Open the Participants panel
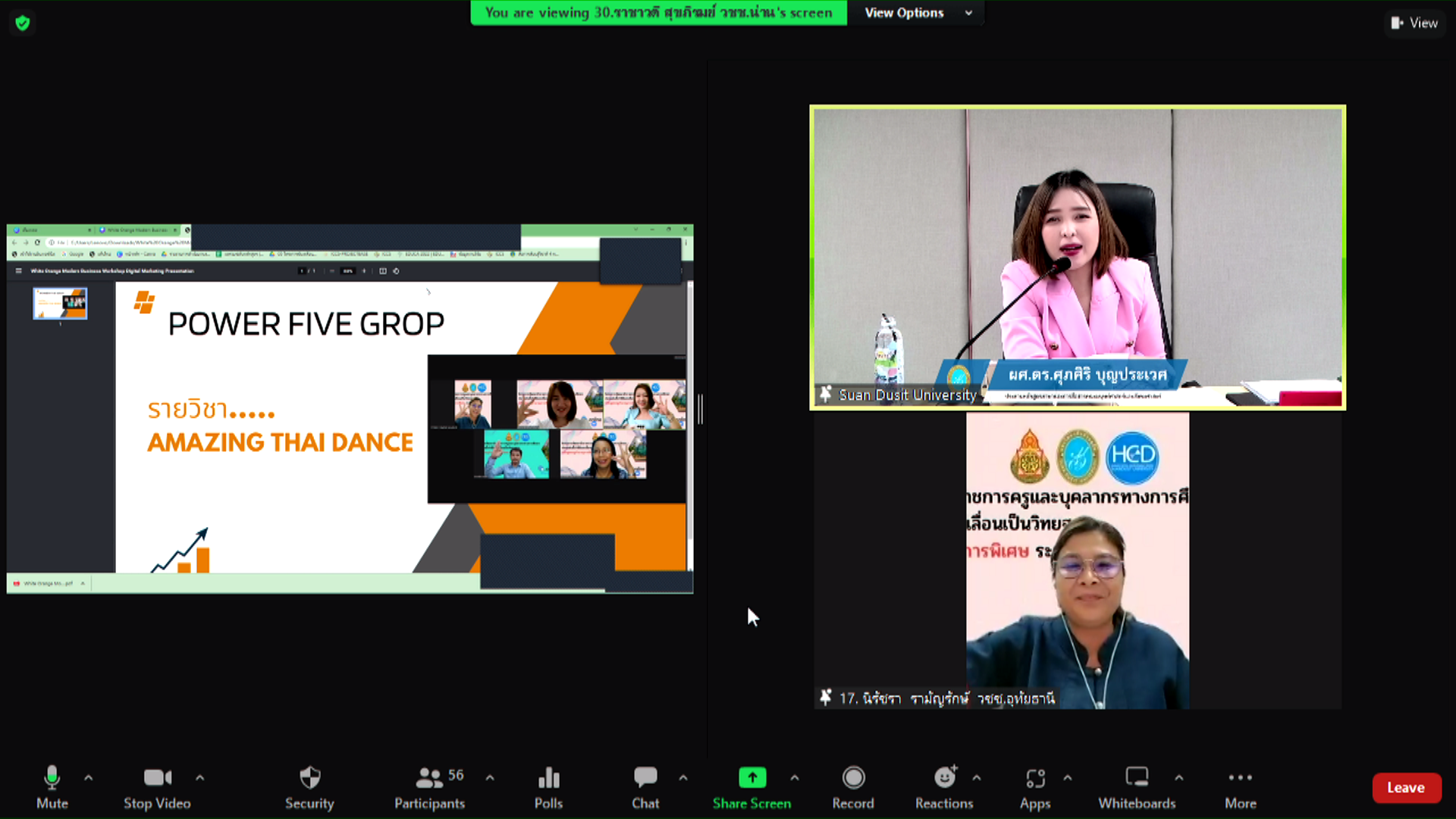The width and height of the screenshot is (1456, 819). coord(429,786)
